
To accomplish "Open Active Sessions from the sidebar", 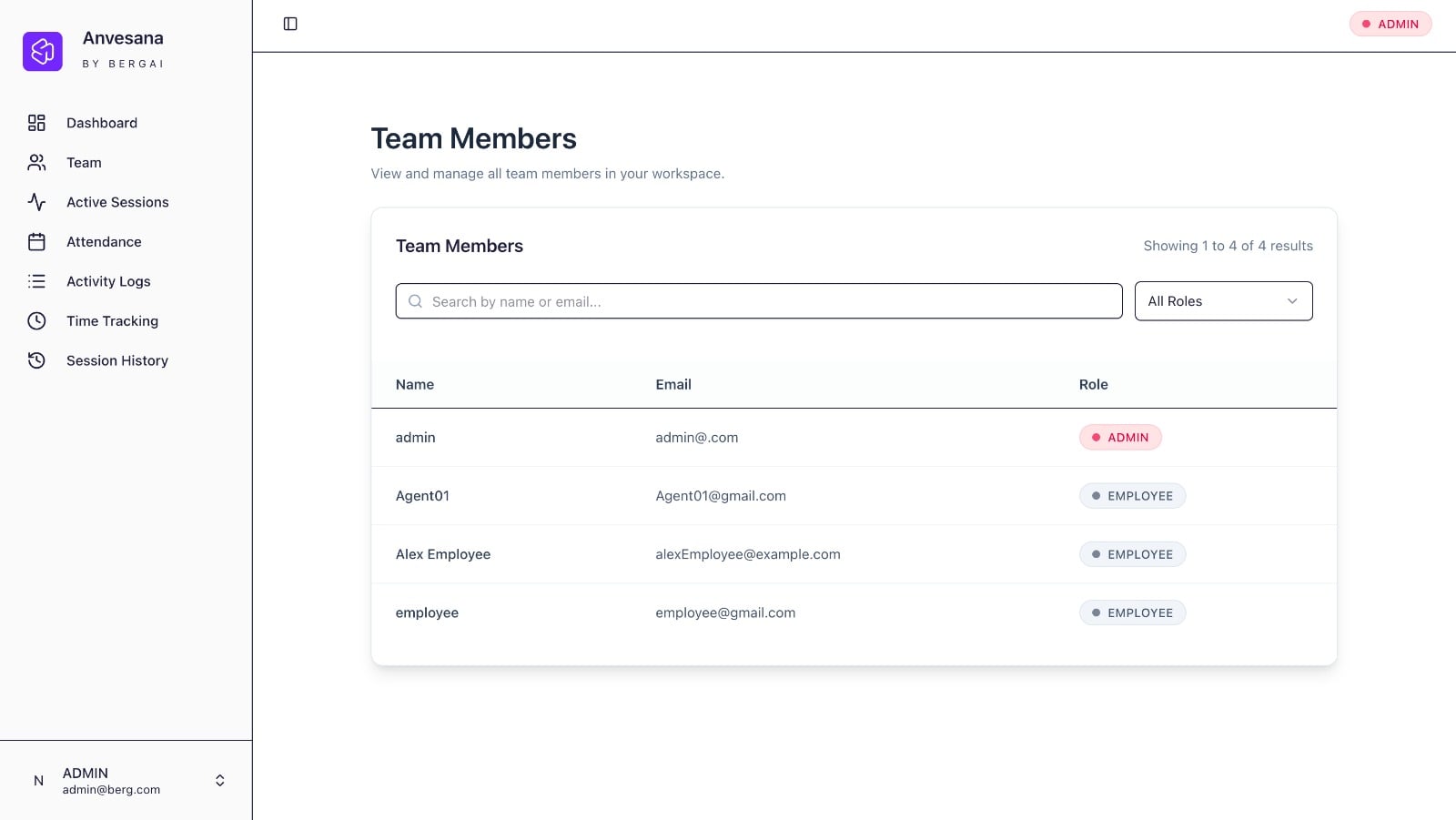I will tap(116, 202).
